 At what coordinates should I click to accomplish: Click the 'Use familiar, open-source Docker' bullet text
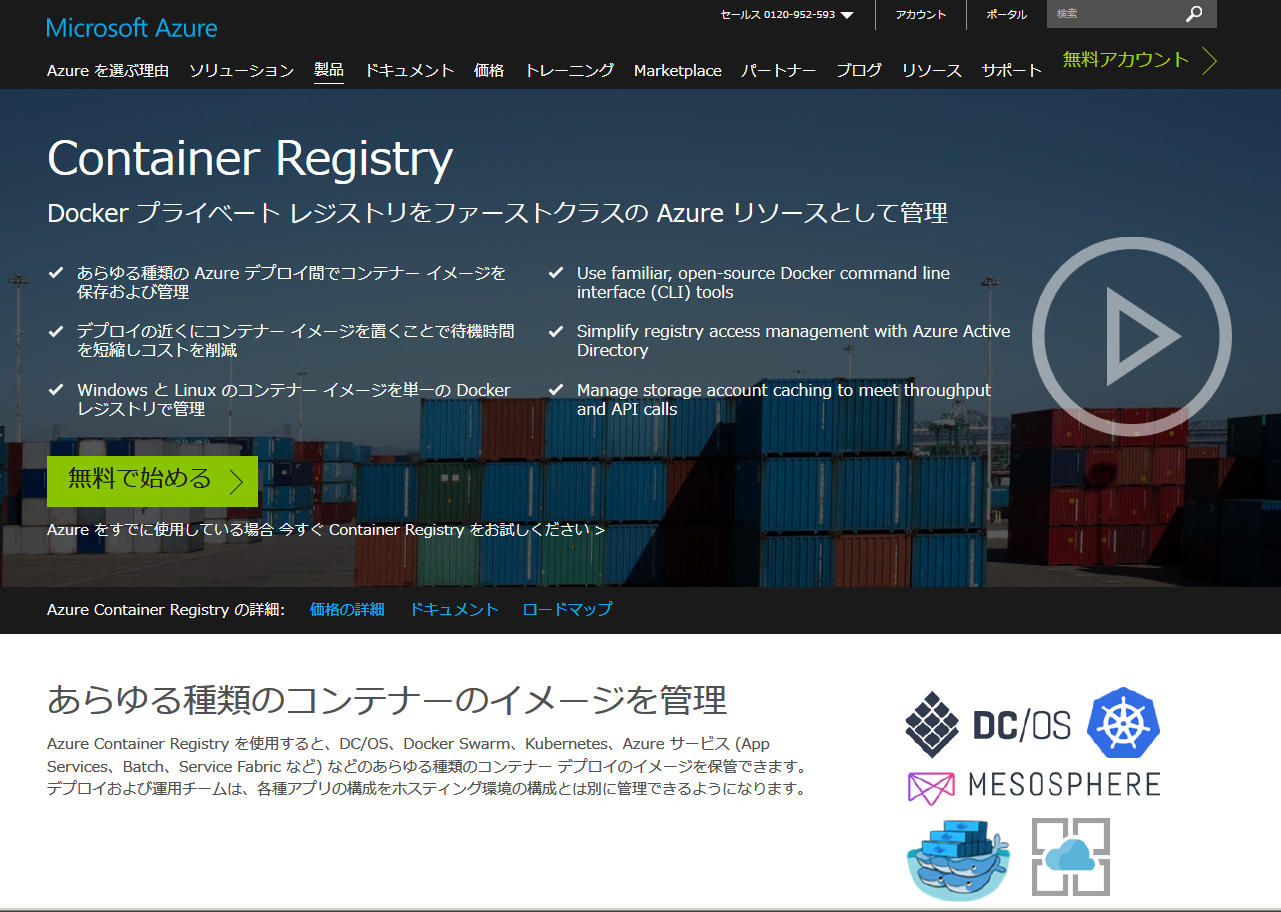pyautogui.click(x=763, y=282)
